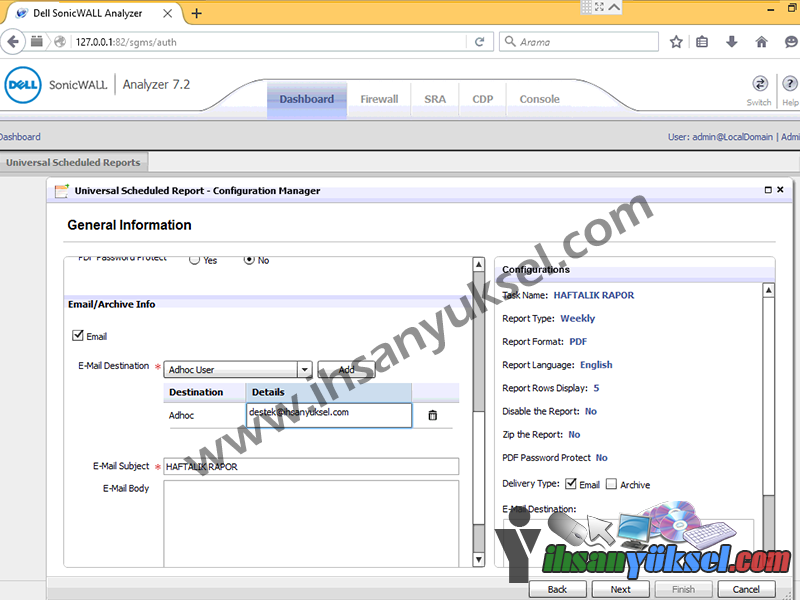Click the Back button

[557, 589]
